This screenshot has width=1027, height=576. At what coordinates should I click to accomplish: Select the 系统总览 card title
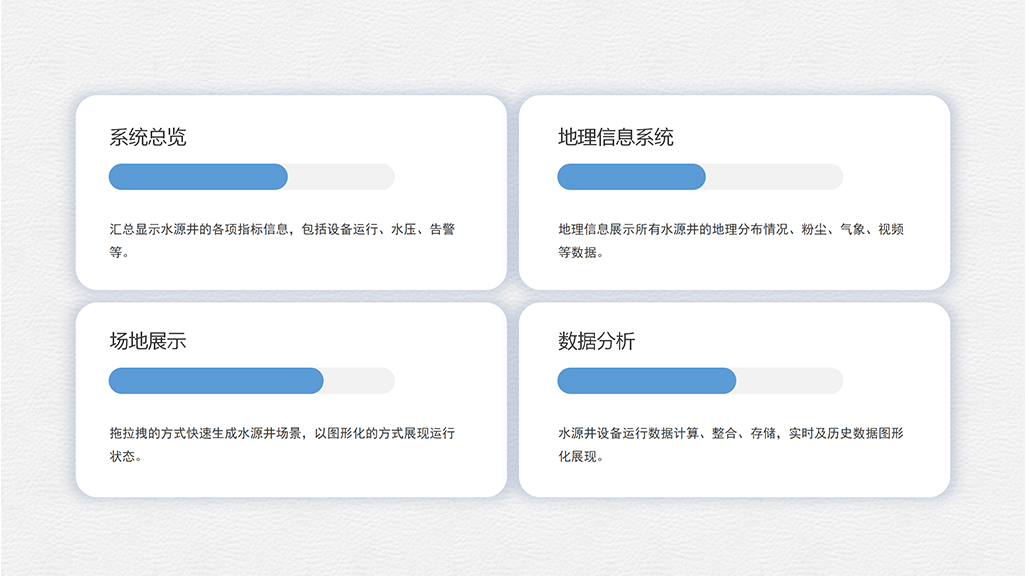[x=148, y=137]
